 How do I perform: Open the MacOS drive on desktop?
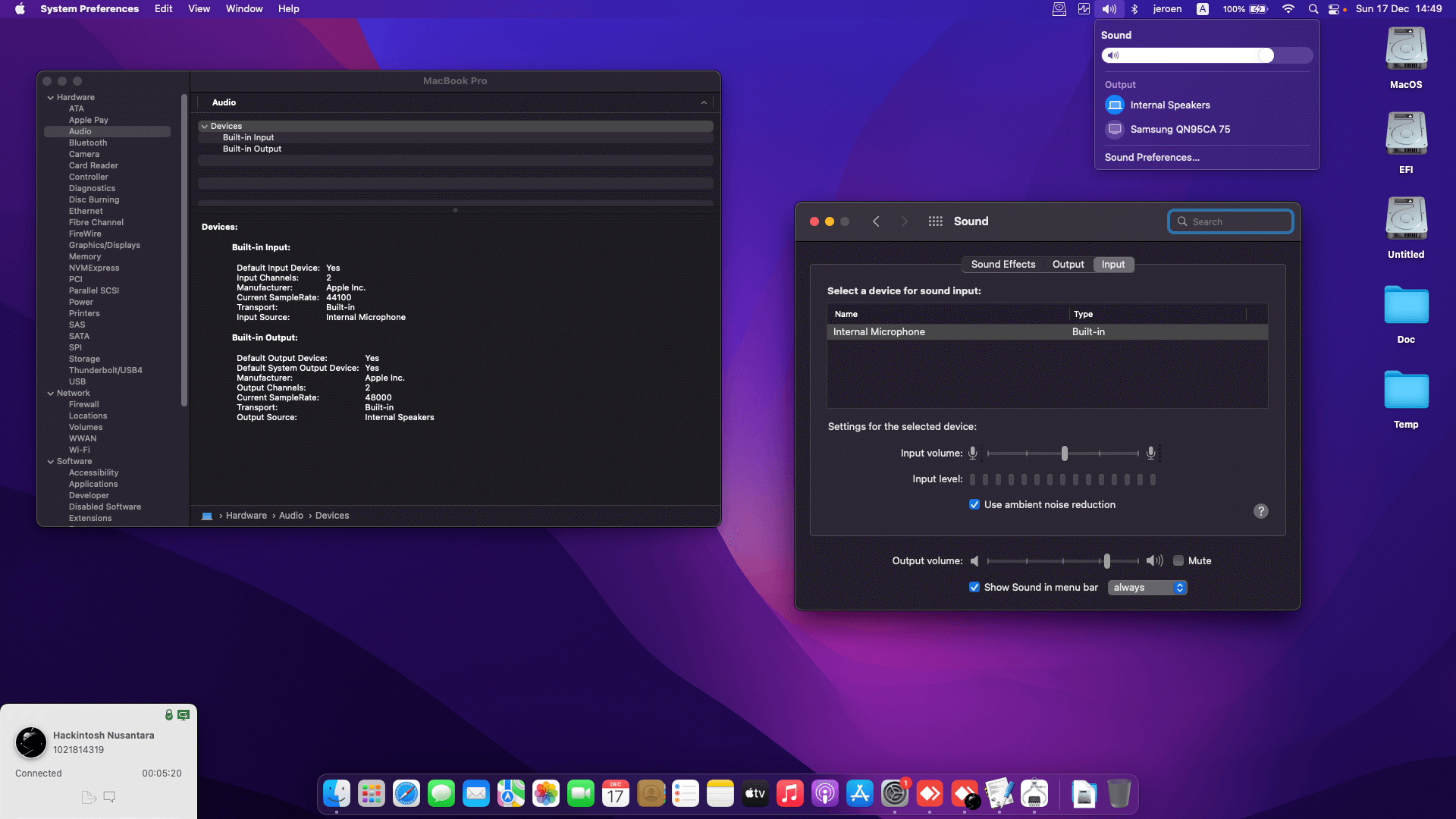1406,50
